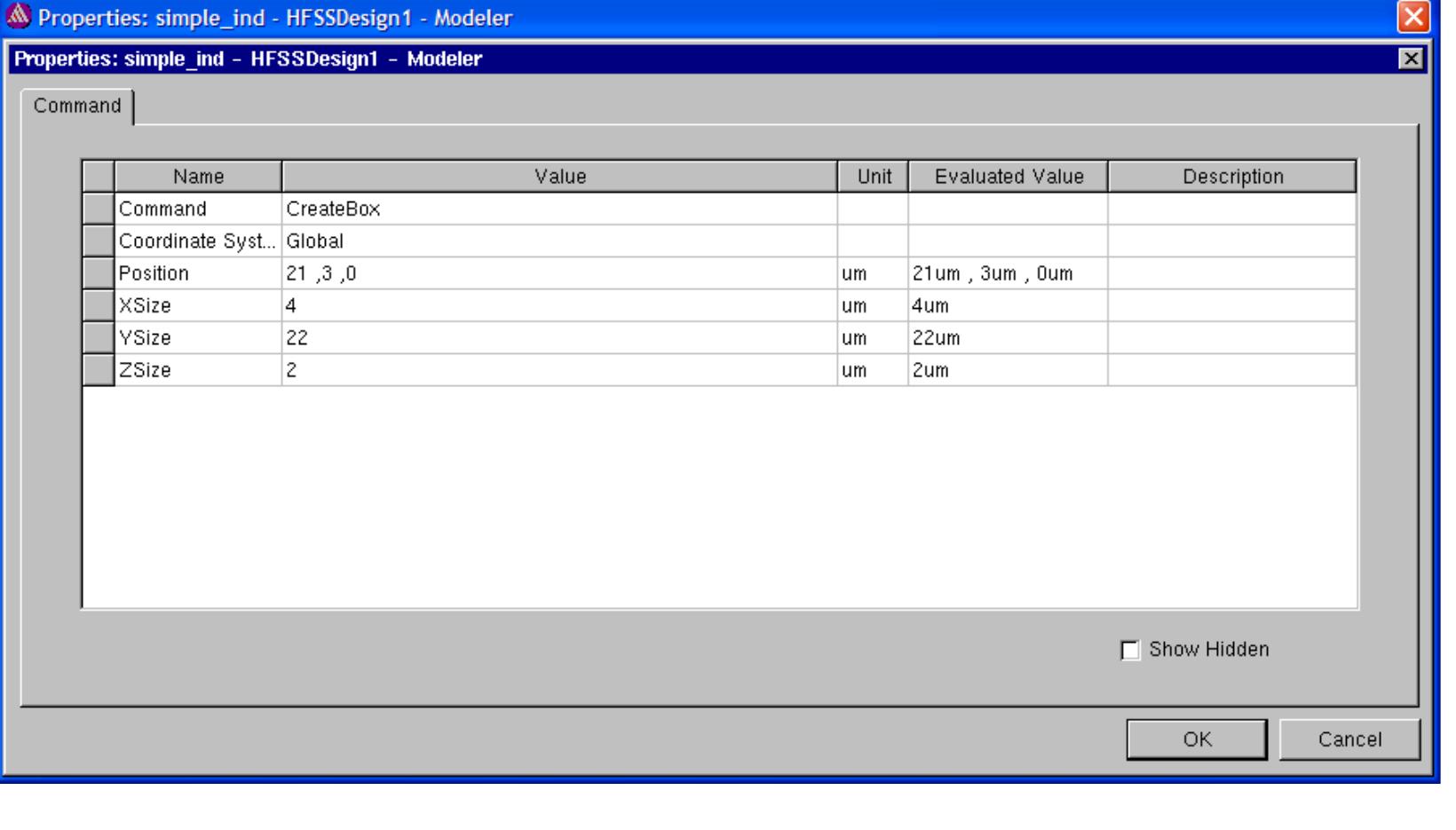Viewport: 1456px width, 830px height.
Task: Click the CreateBox command value cell
Action: pyautogui.click(x=559, y=209)
